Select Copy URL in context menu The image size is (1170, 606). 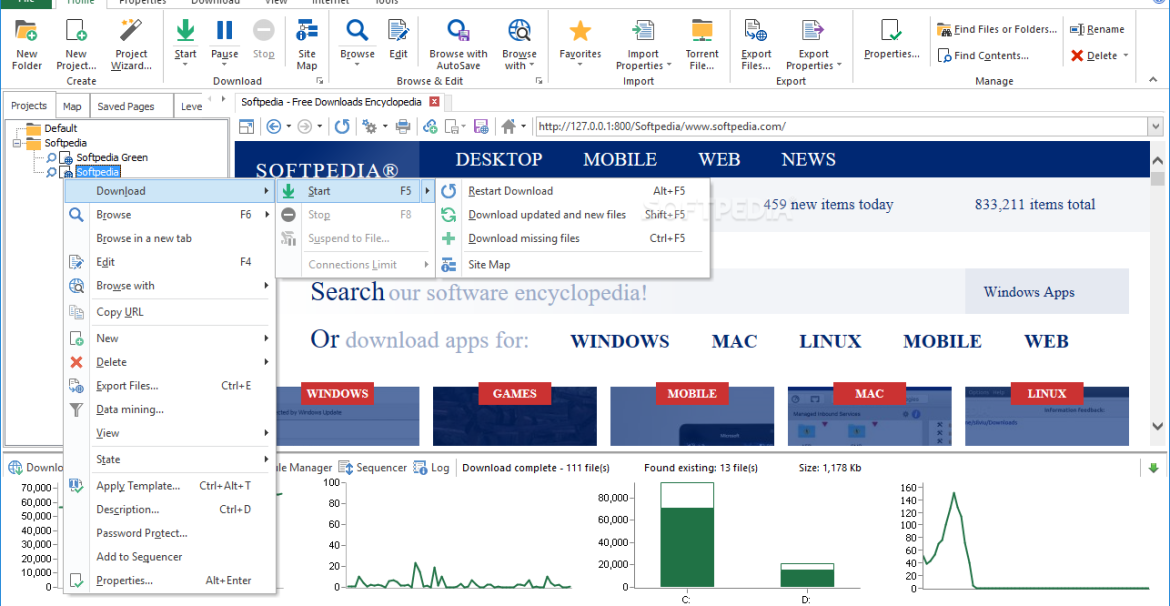pyautogui.click(x=170, y=312)
